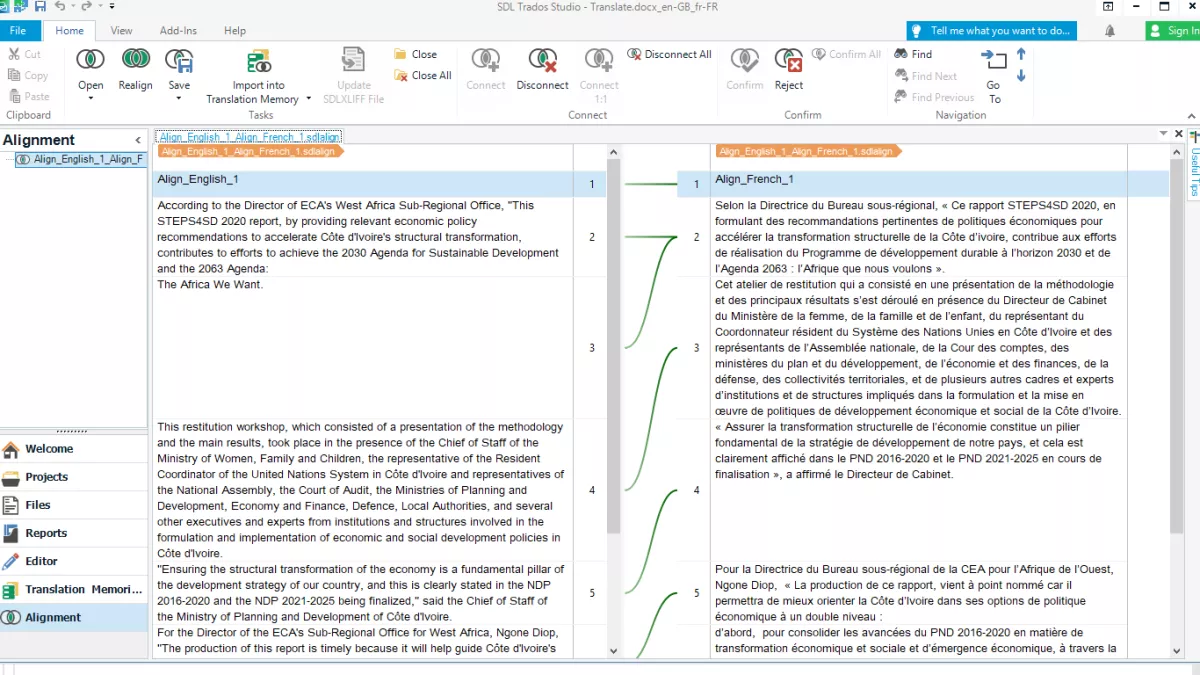This screenshot has width=1200, height=675.
Task: Disconnect All alignment connections
Action: pos(669,54)
